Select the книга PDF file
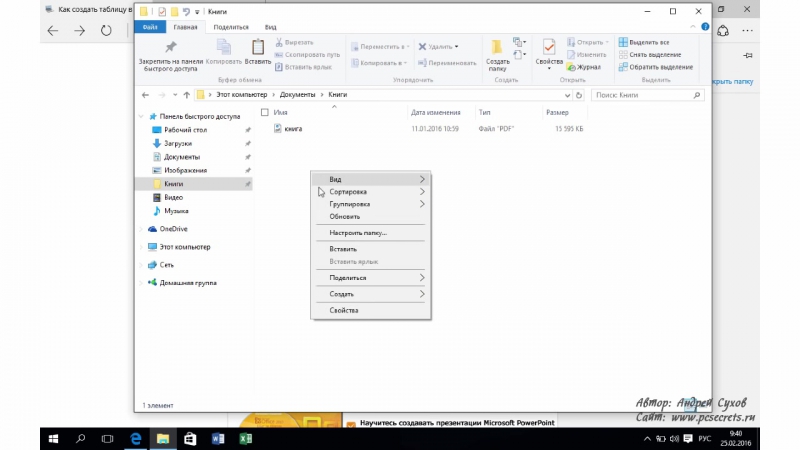 (x=293, y=129)
